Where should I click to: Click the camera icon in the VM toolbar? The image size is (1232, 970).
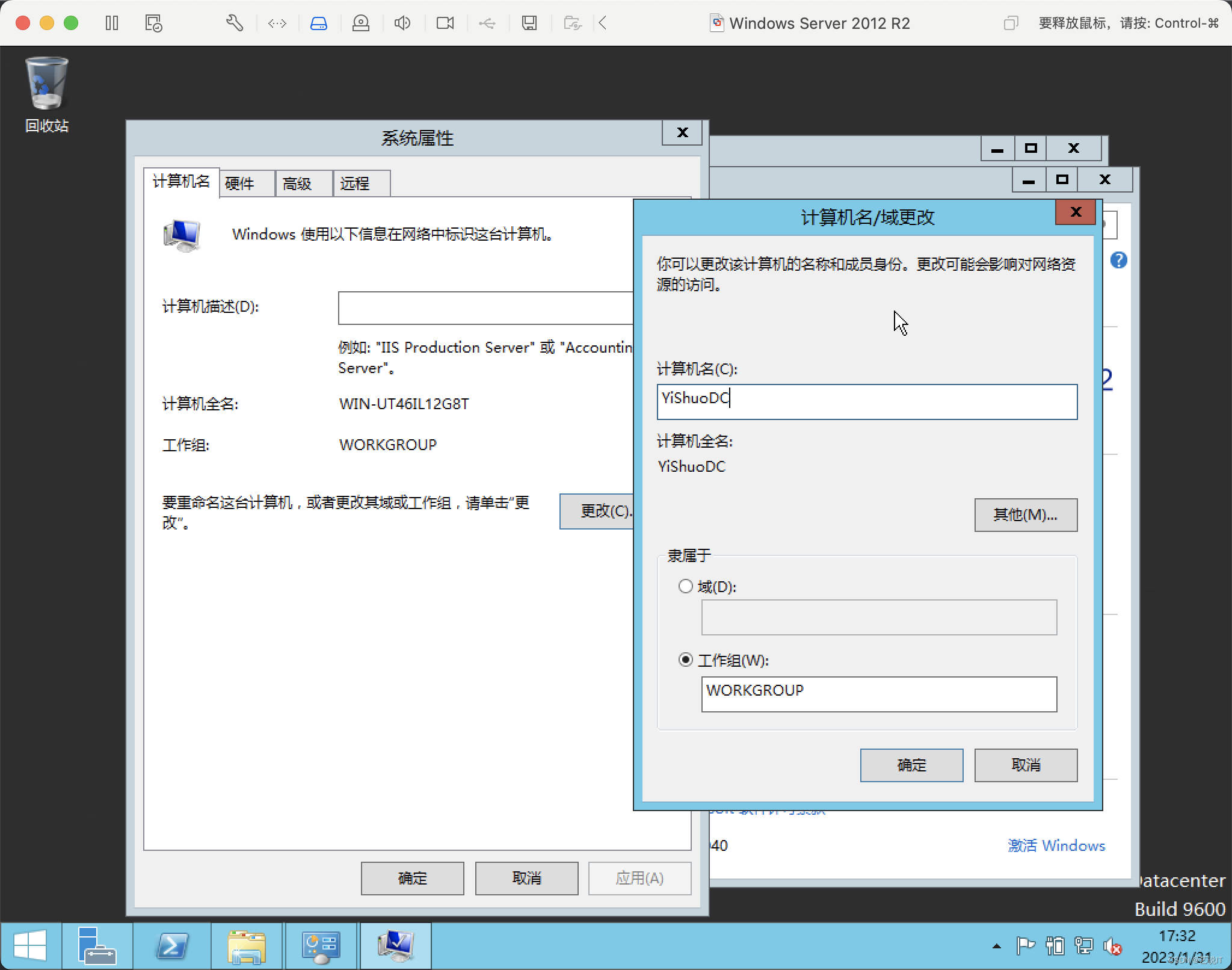[445, 23]
